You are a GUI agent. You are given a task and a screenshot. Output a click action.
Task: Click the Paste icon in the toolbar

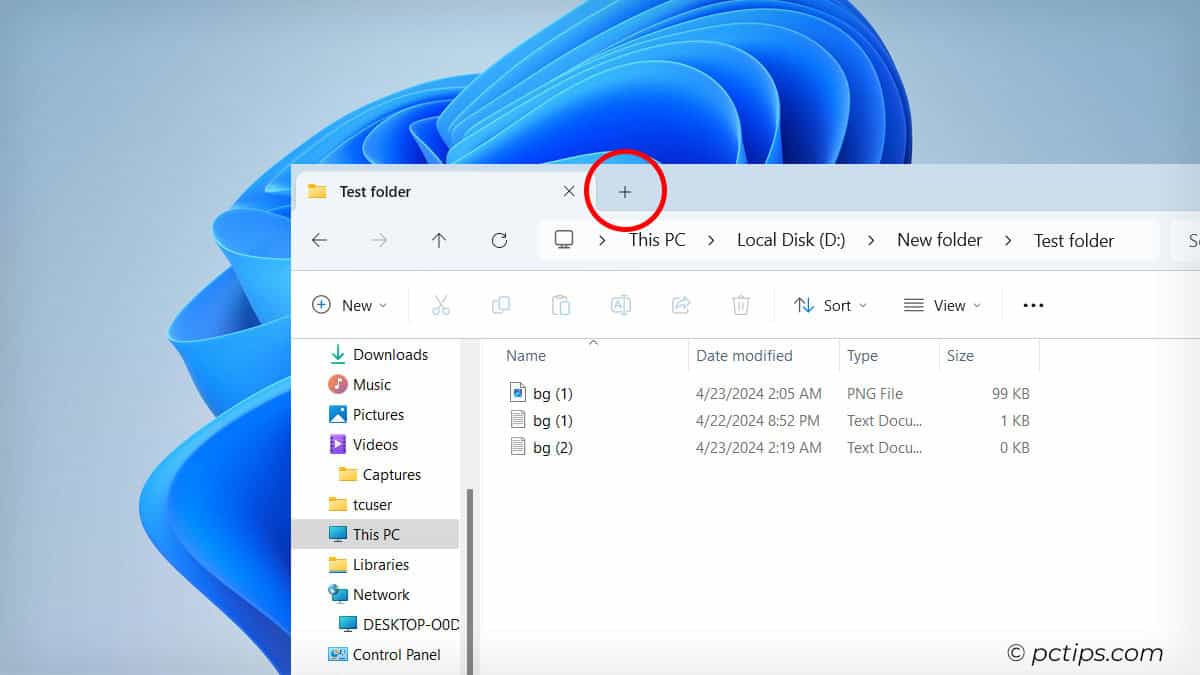(x=561, y=305)
